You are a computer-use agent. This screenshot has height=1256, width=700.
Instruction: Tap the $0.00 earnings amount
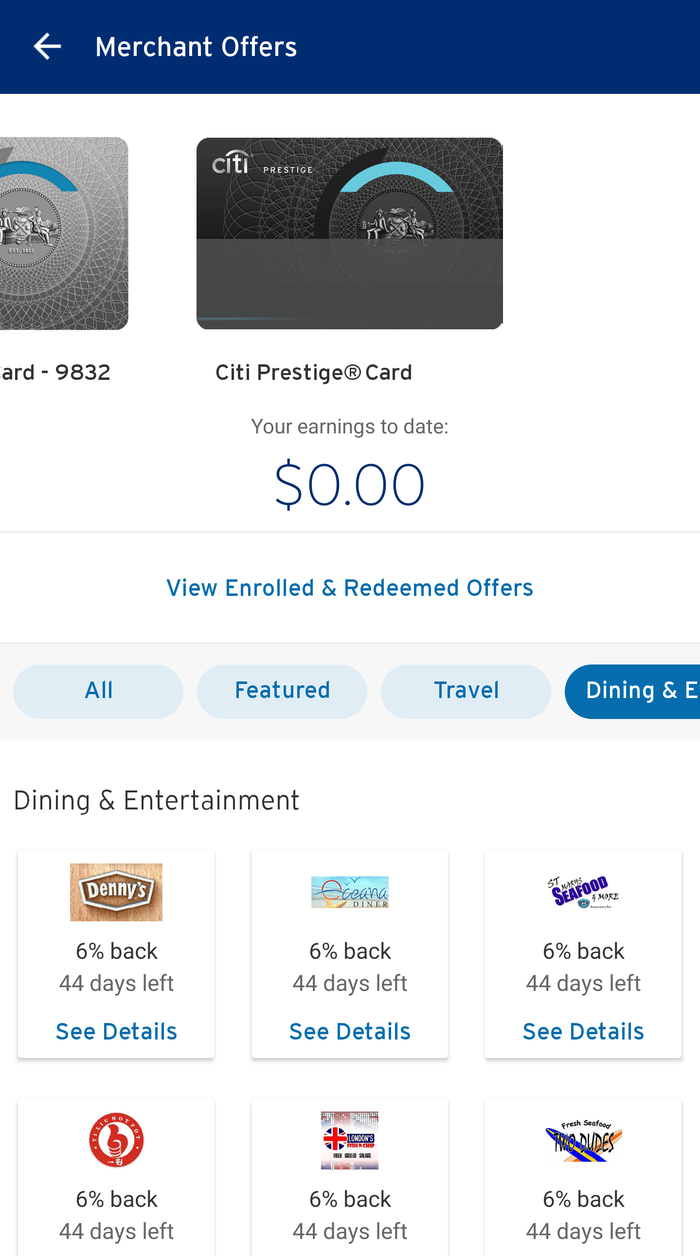[x=350, y=485]
